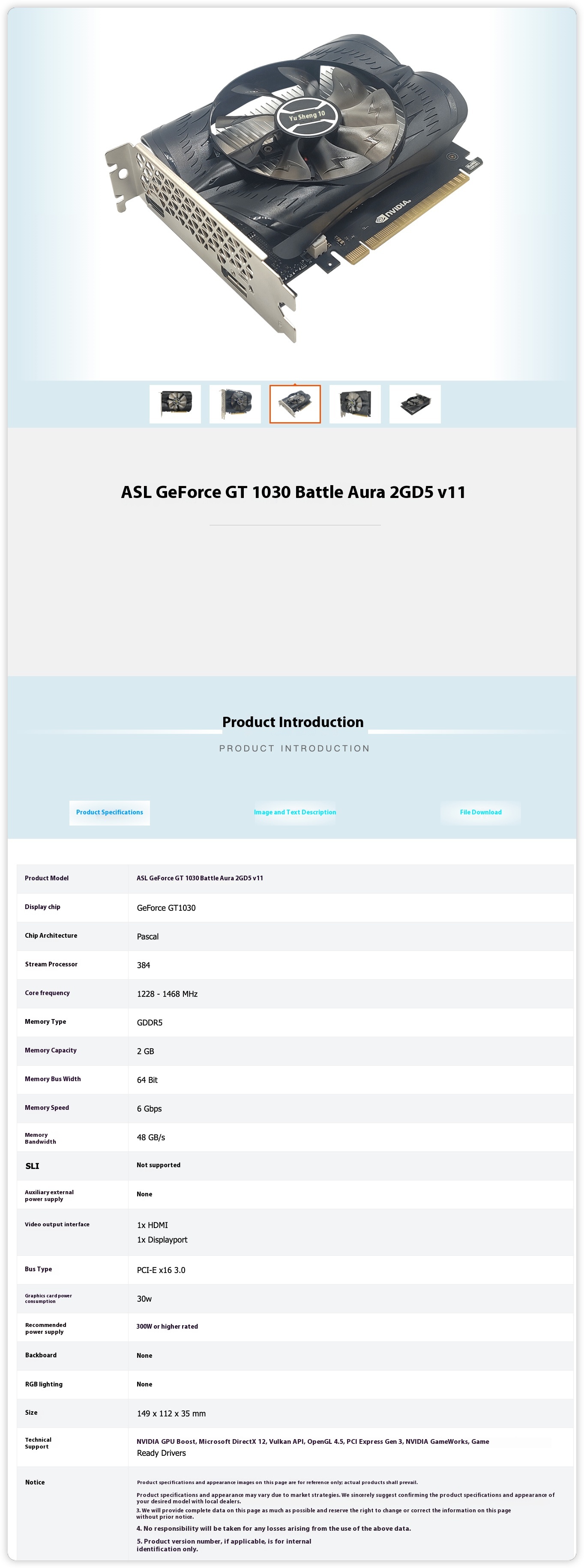
Task: Click the GeForce GT1030 display chip value
Action: [166, 908]
